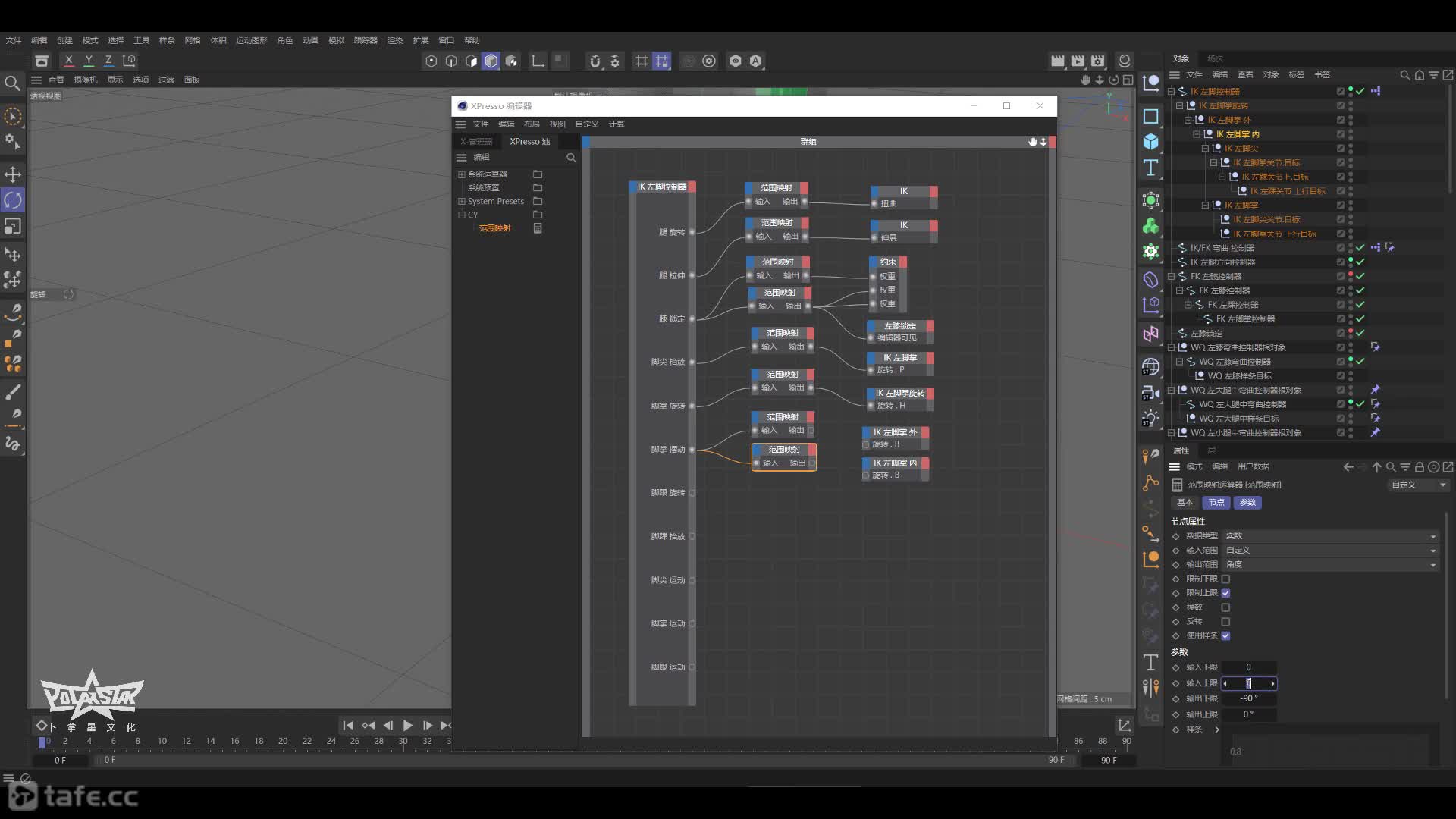Toggle layer square for IK 左脚掌 内
Image resolution: width=1456 pixels, height=819 pixels.
tap(1341, 134)
